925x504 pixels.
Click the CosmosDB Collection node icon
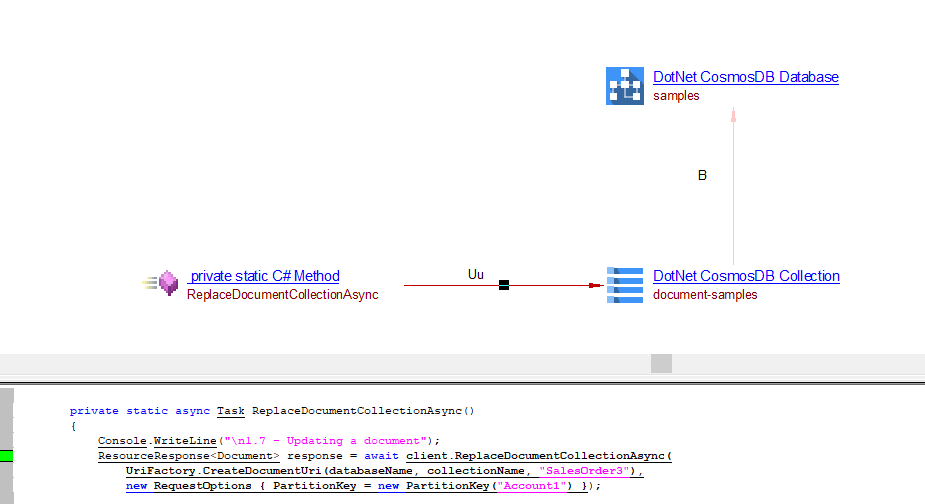pyautogui.click(x=625, y=285)
